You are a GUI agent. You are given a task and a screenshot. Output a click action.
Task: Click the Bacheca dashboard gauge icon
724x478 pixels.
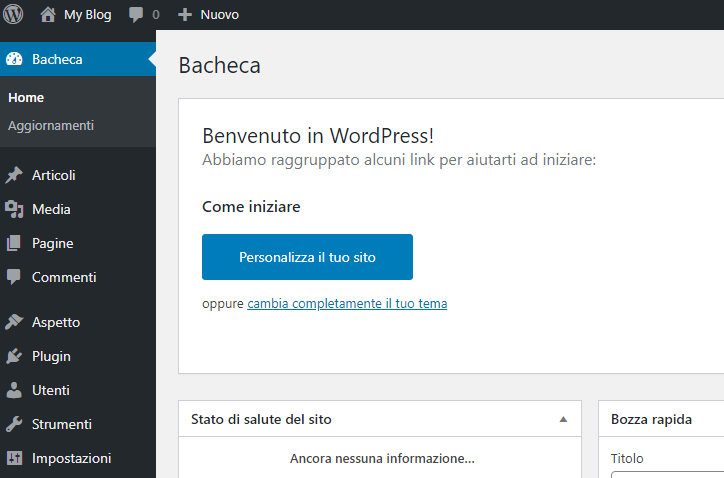point(14,59)
